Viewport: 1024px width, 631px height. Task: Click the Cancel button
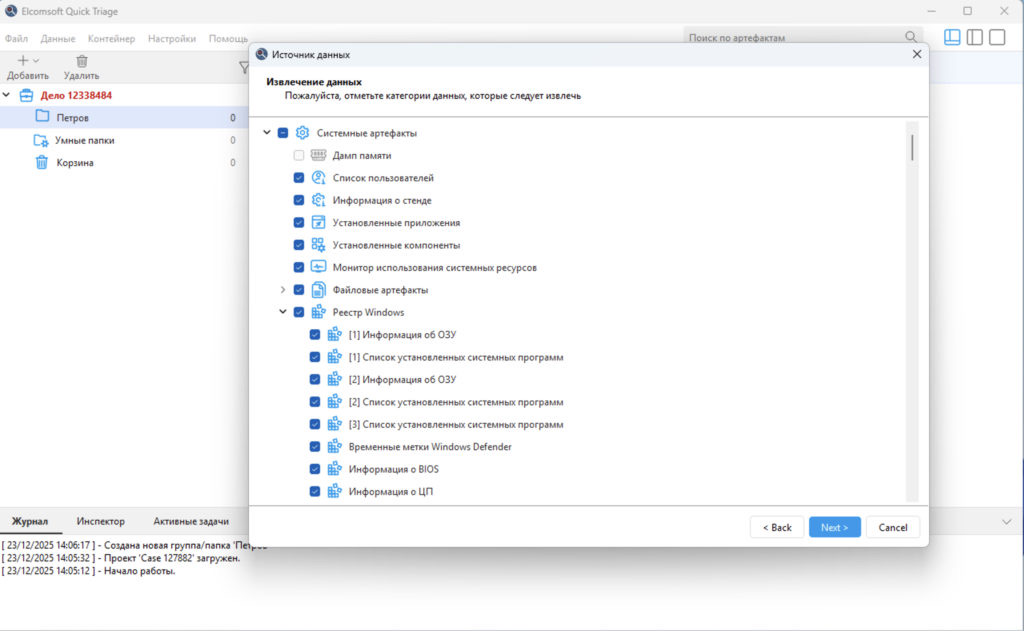point(893,527)
